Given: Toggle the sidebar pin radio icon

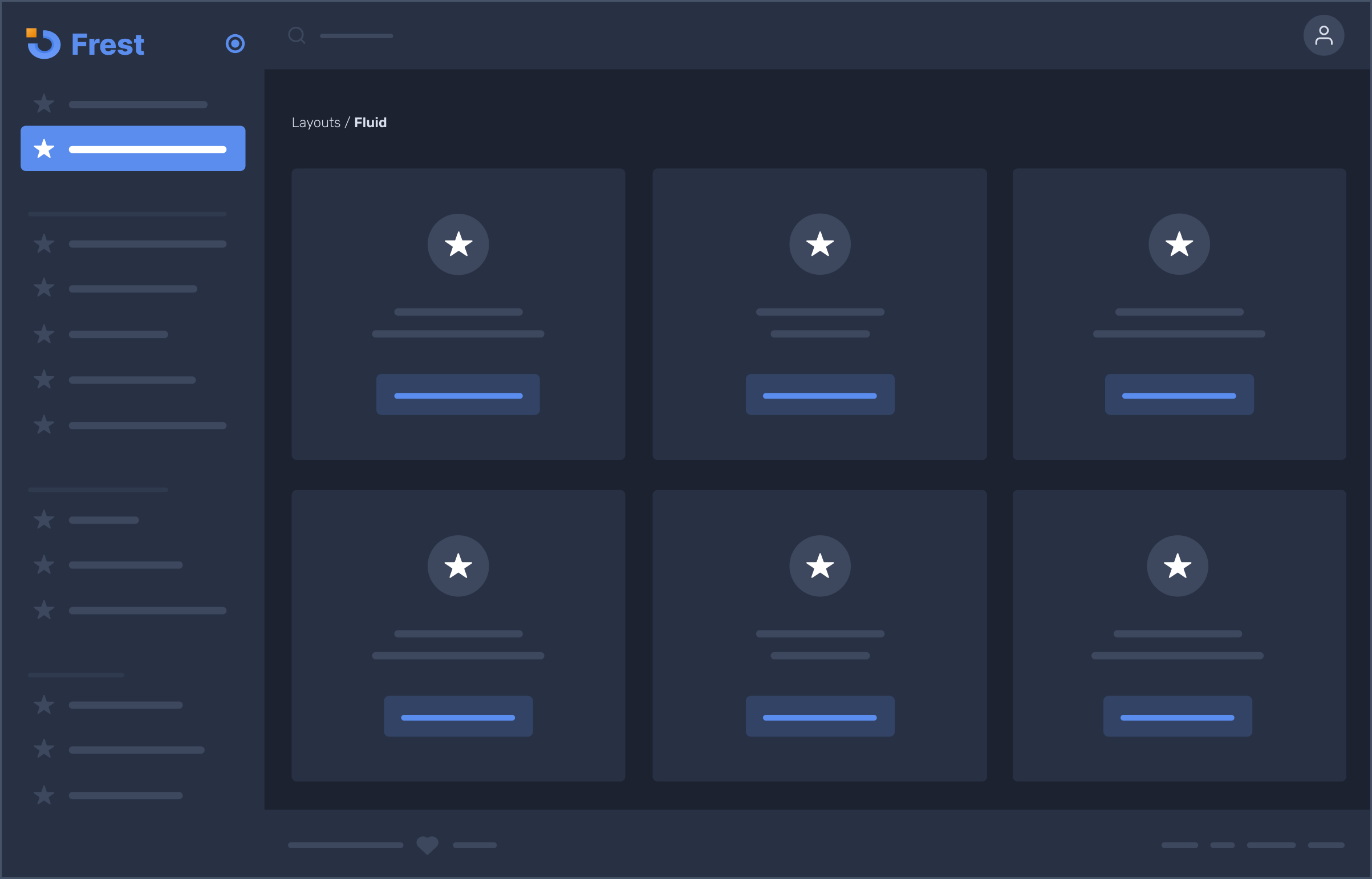Looking at the screenshot, I should pos(235,43).
